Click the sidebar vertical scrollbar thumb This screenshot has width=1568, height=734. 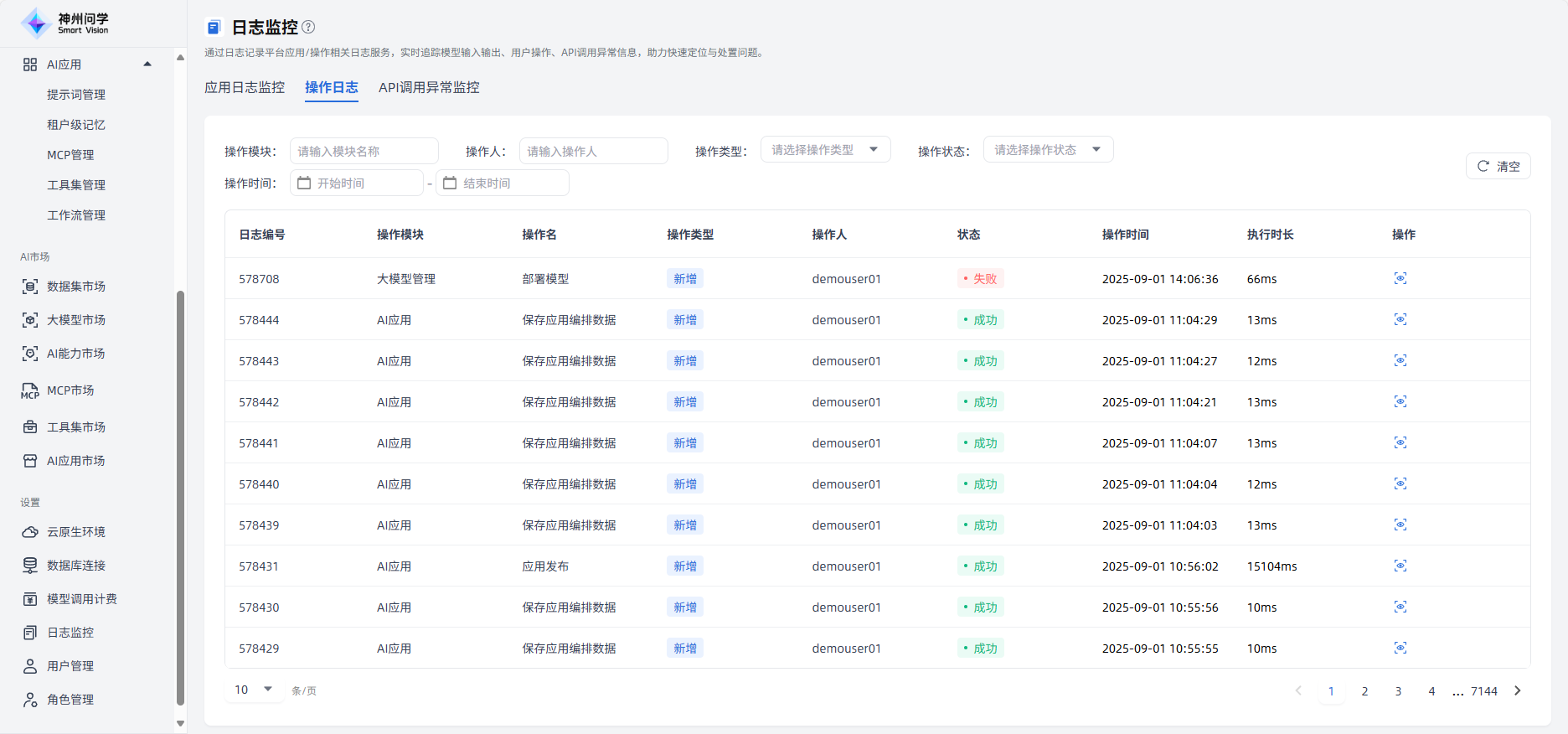(180, 499)
